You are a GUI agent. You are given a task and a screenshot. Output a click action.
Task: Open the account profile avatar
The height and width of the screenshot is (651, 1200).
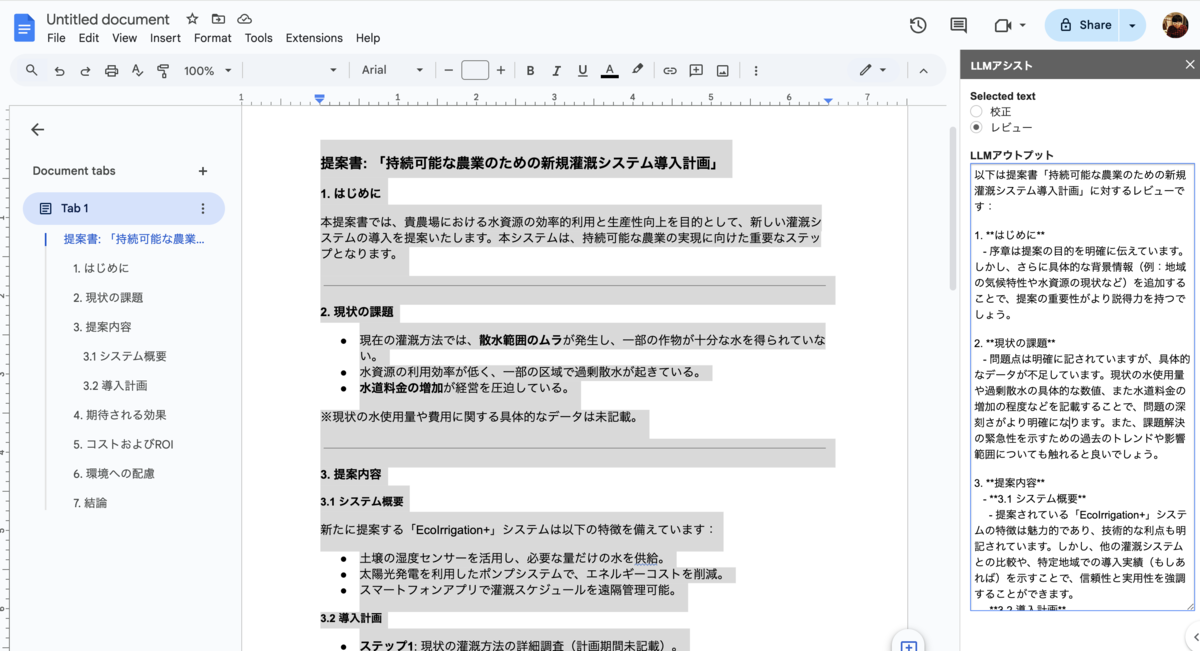pos(1175,25)
